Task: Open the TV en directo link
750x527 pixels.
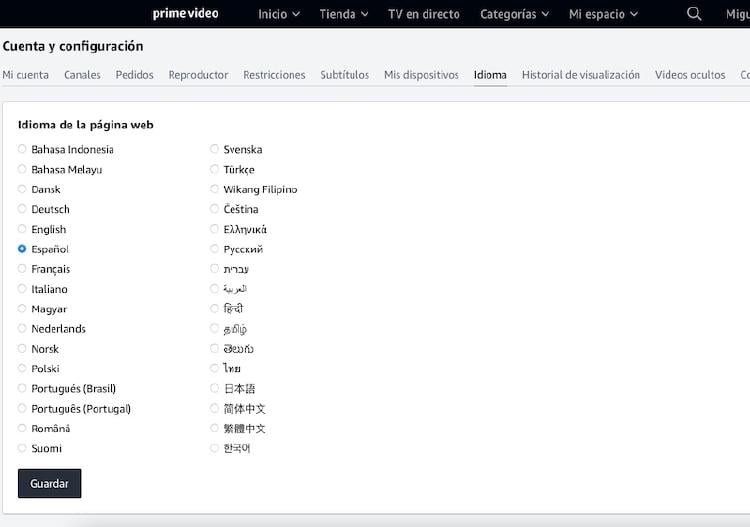Action: [x=423, y=14]
